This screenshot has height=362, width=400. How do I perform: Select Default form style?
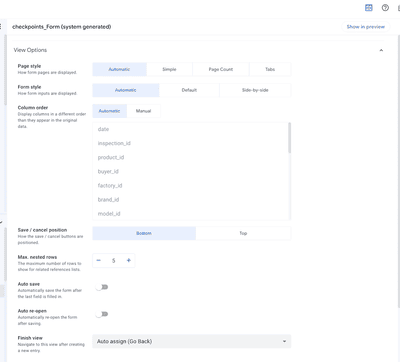[189, 90]
